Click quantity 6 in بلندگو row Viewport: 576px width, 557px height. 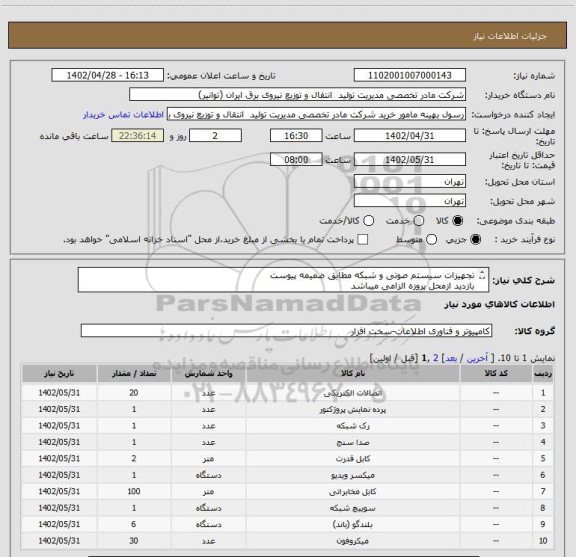pyautogui.click(x=134, y=524)
